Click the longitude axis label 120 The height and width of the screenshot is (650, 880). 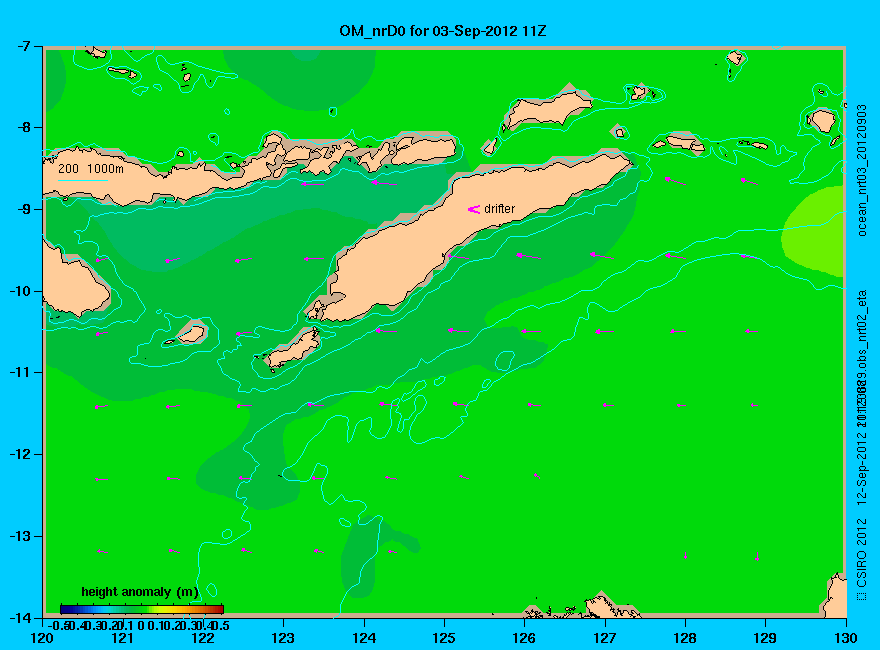click(x=43, y=638)
